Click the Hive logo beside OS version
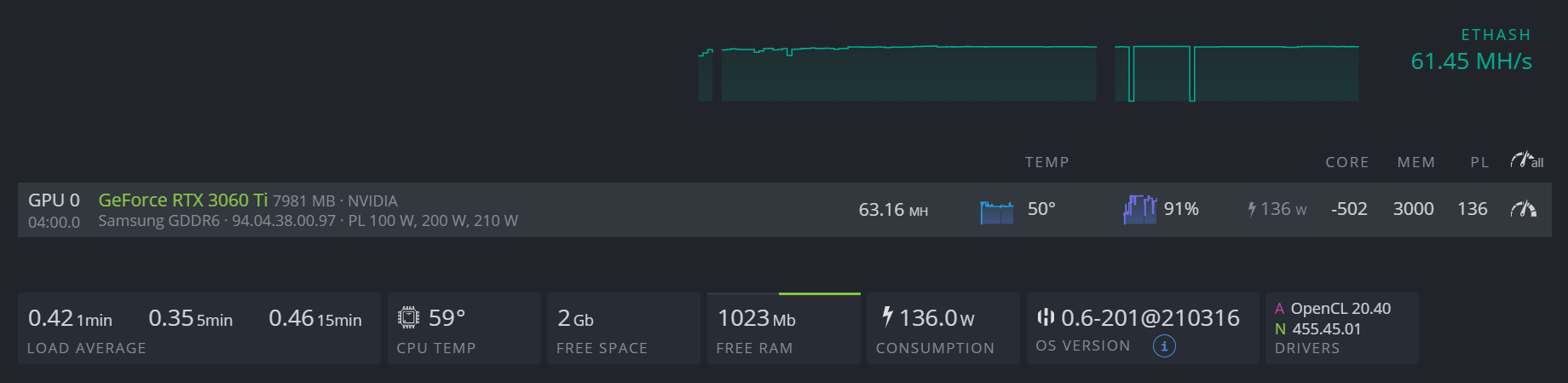1568x383 pixels. click(1046, 317)
